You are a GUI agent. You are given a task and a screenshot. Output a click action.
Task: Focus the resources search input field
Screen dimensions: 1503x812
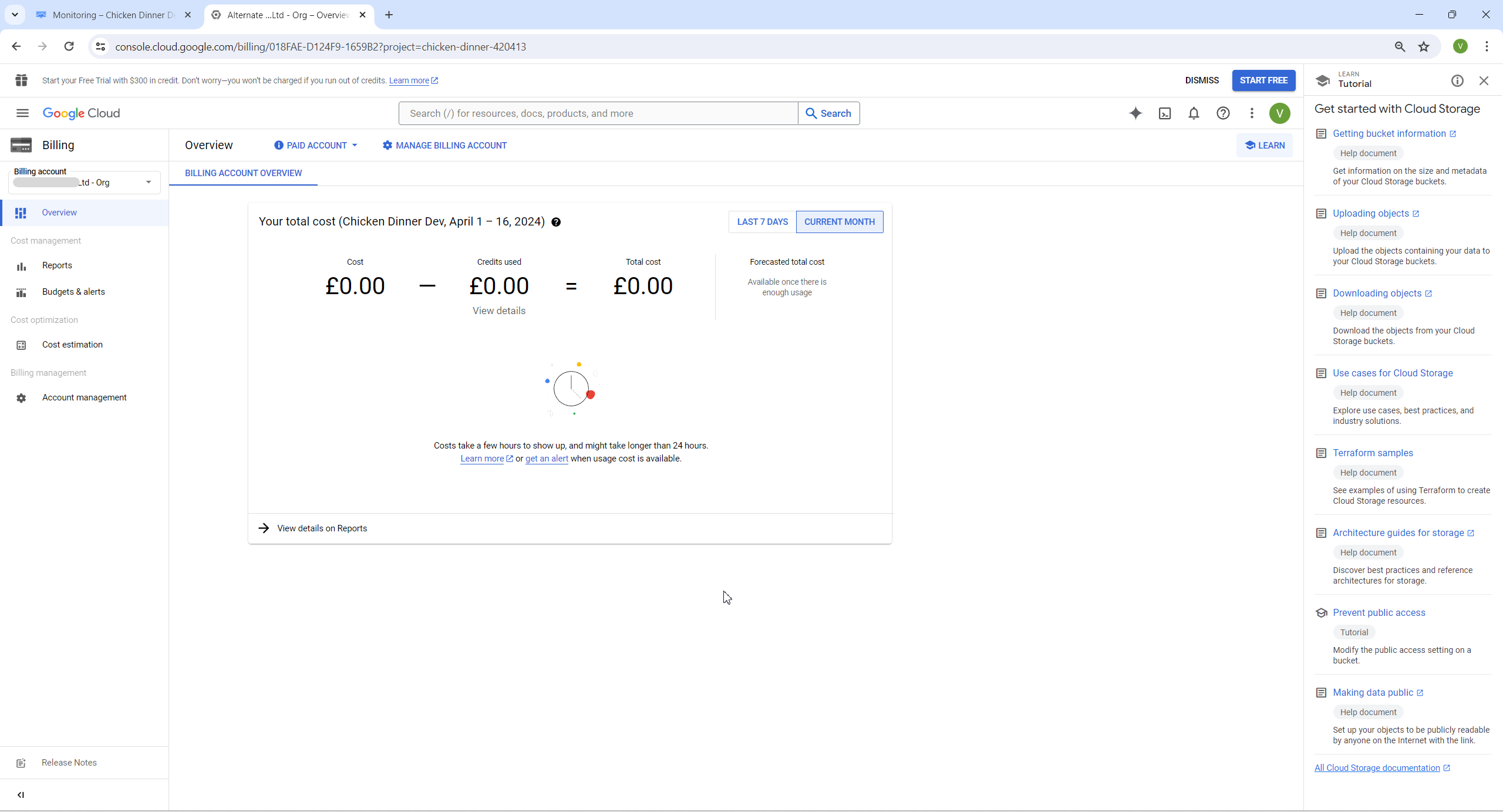pyautogui.click(x=598, y=113)
